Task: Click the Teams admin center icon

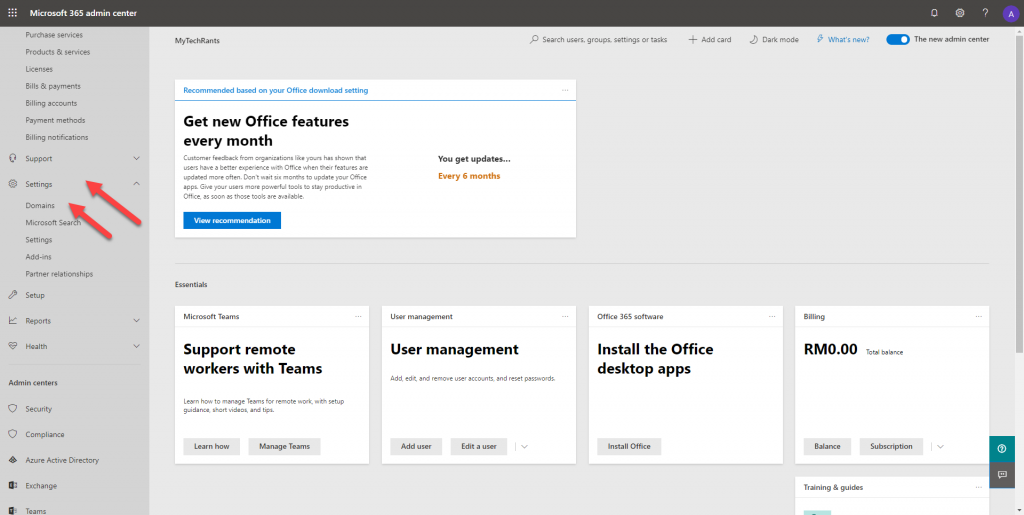Action: pyautogui.click(x=12, y=511)
